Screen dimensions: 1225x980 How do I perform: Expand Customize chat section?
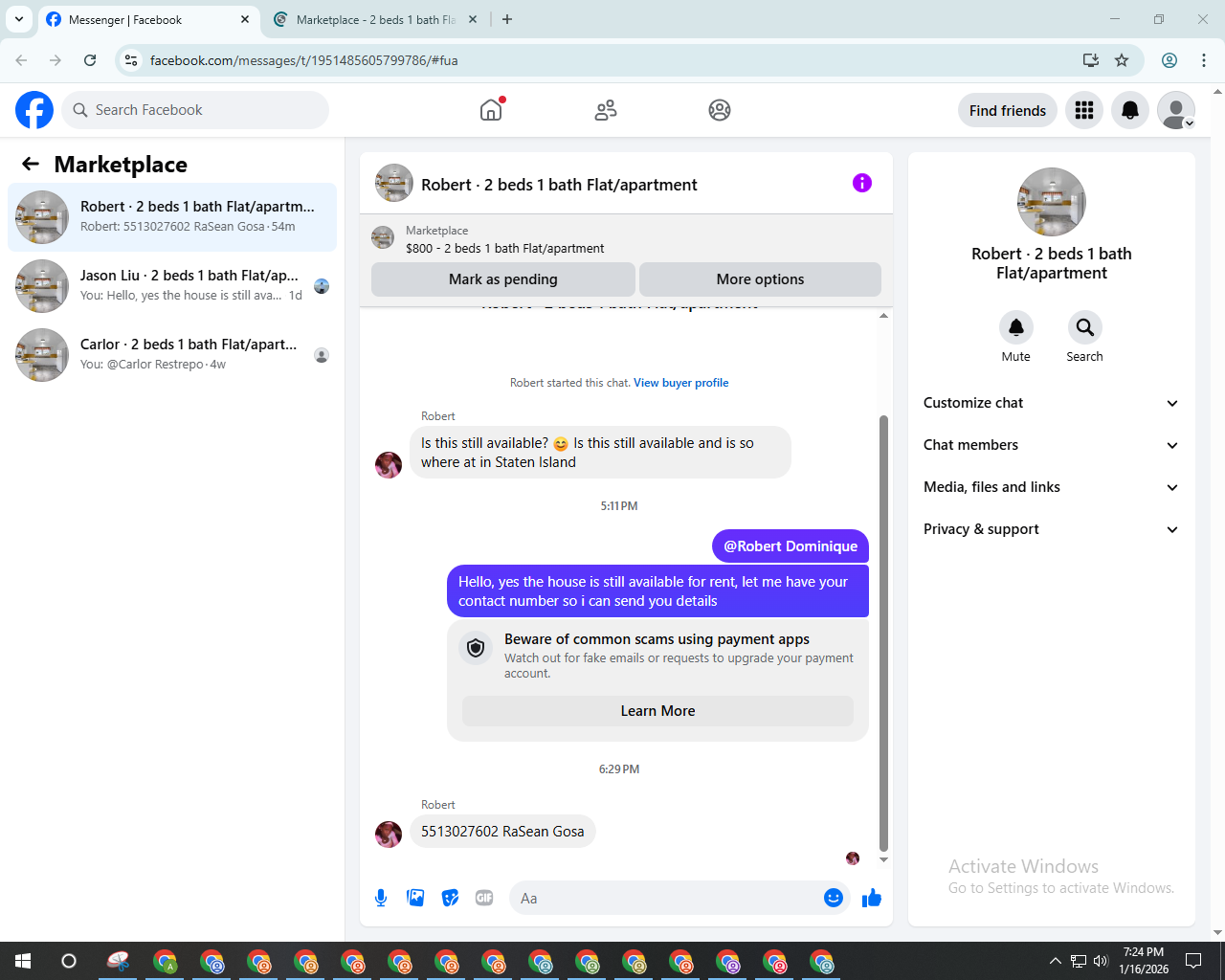pyautogui.click(x=1052, y=403)
